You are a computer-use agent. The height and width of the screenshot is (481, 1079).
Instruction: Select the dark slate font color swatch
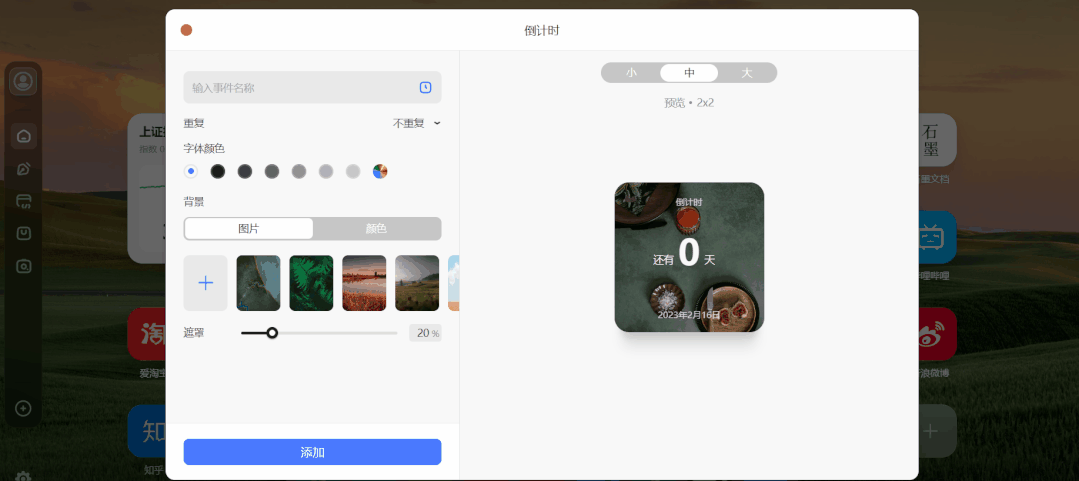(x=245, y=171)
